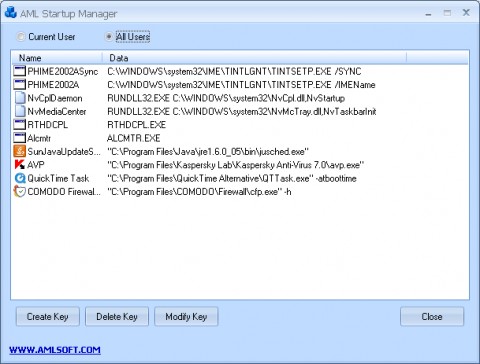Screen dimensions: 480x364
Task: Select the NvCplDaemon entry name
Action: coord(55,98)
